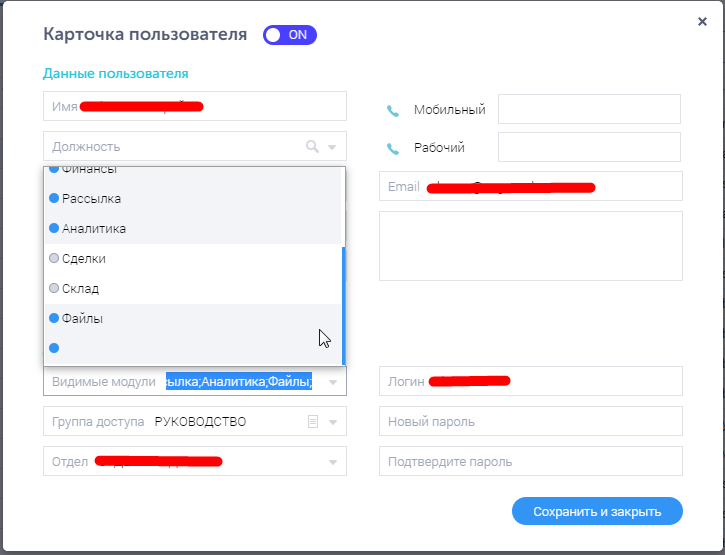Collapse the Видимые модули dropdown arrow

[x=332, y=382]
